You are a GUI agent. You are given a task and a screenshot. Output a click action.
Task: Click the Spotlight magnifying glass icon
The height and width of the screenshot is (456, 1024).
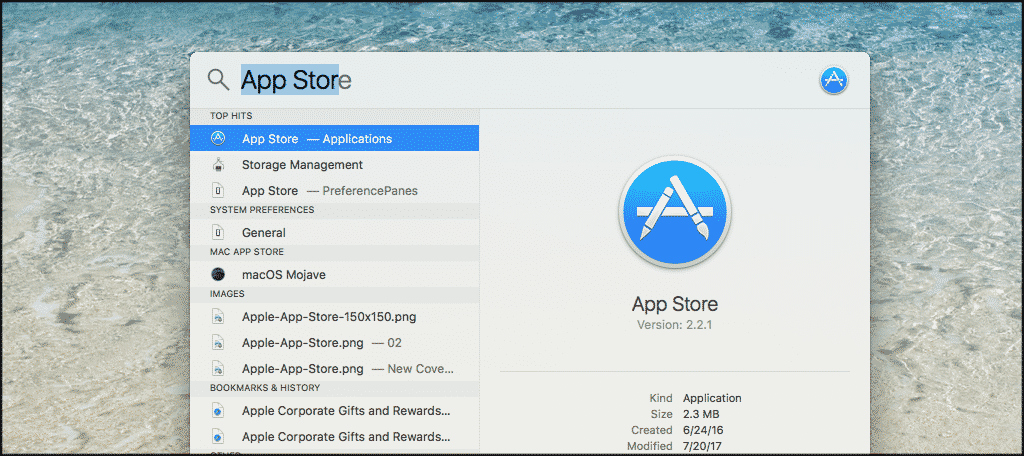218,80
